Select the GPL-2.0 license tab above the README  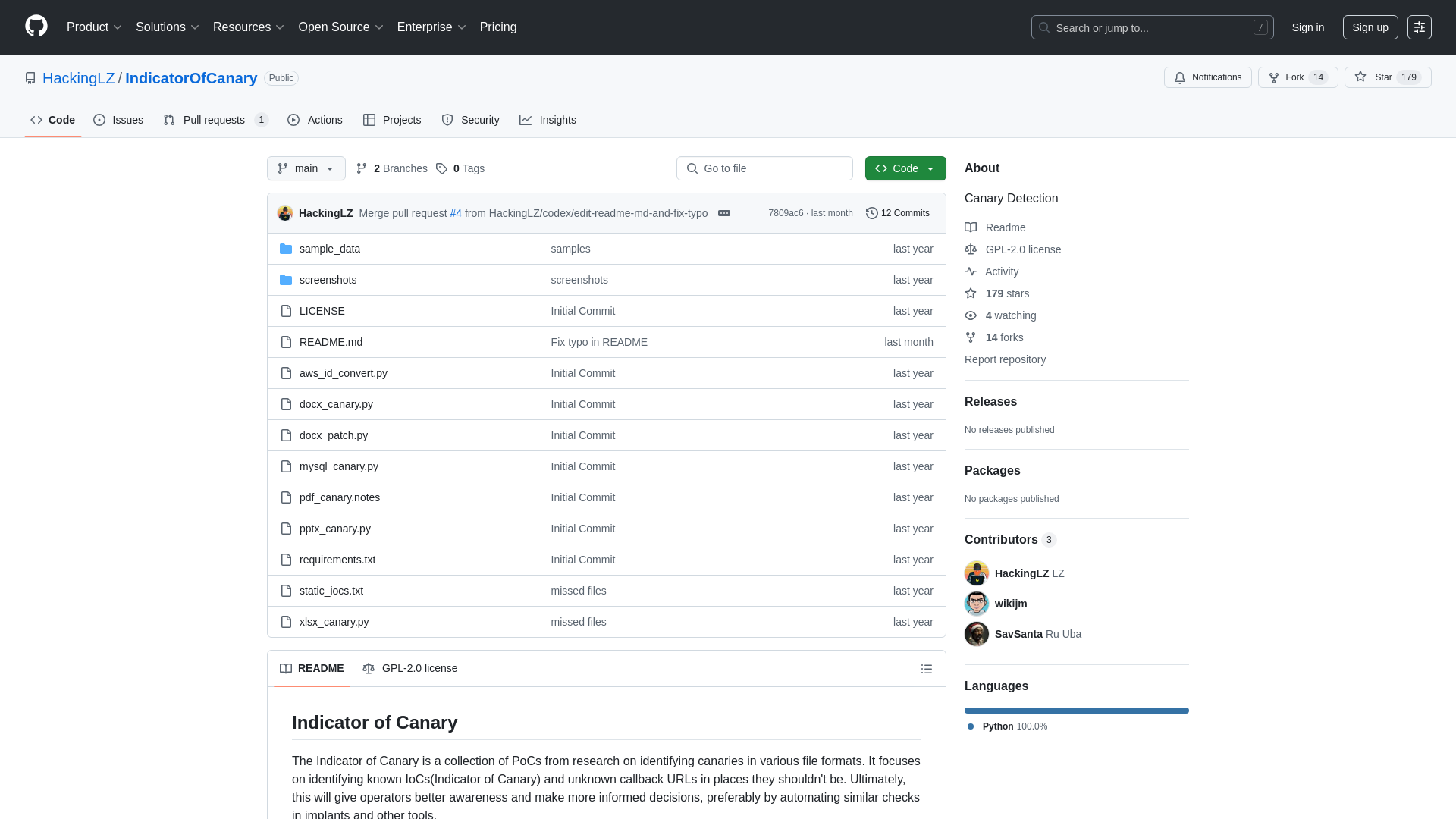pos(410,668)
